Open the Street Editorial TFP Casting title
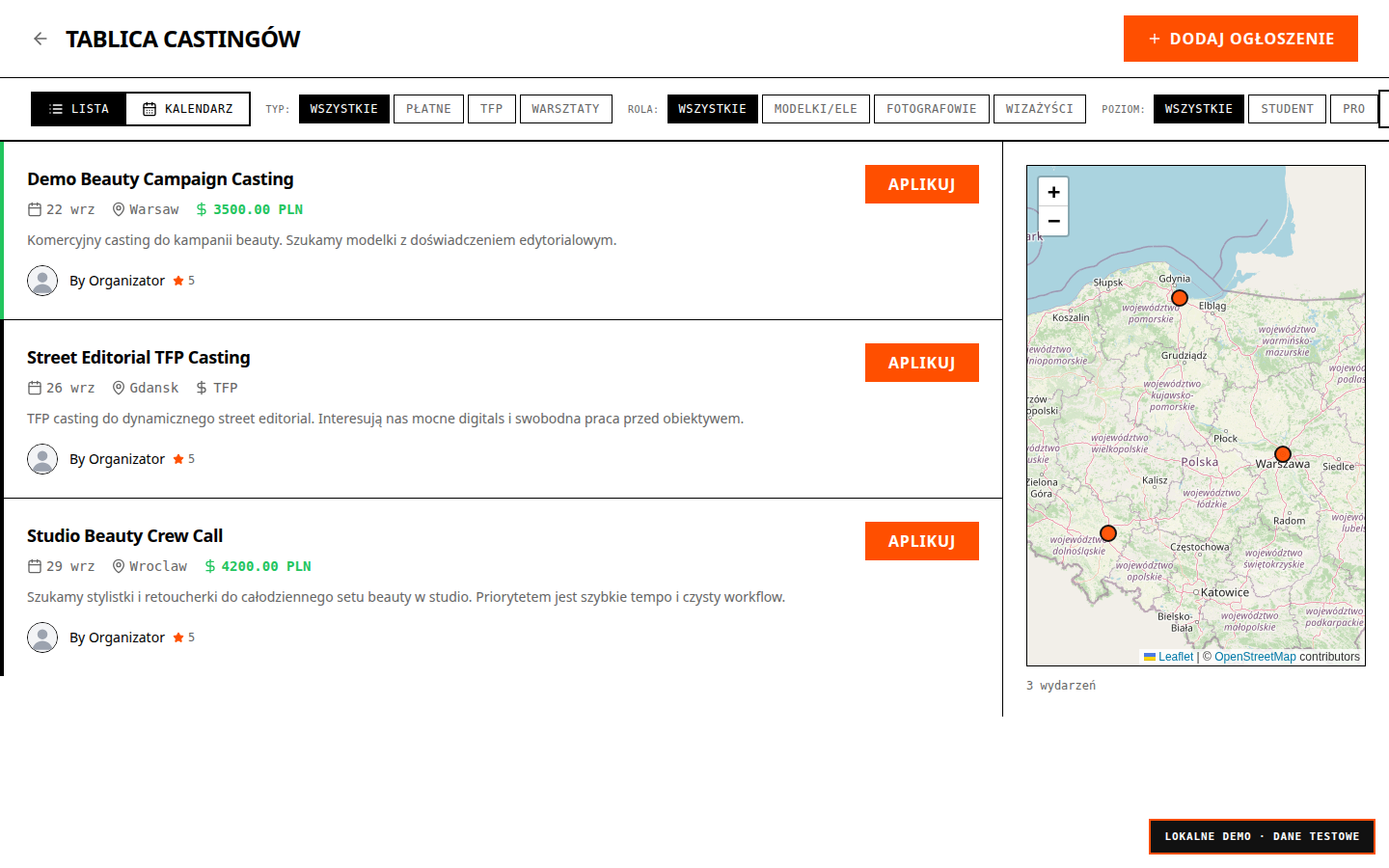Screen dimensions: 1389x868 (139, 358)
